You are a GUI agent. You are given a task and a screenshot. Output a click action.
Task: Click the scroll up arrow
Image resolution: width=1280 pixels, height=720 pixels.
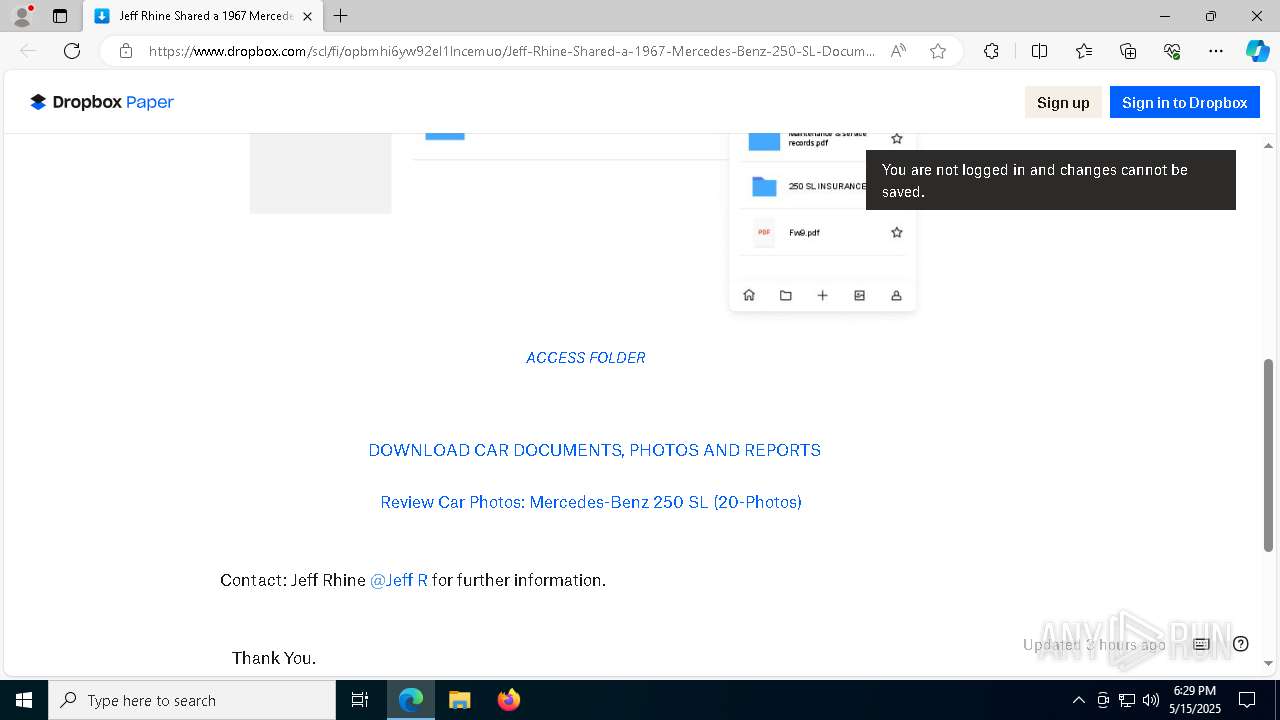pos(1268,146)
